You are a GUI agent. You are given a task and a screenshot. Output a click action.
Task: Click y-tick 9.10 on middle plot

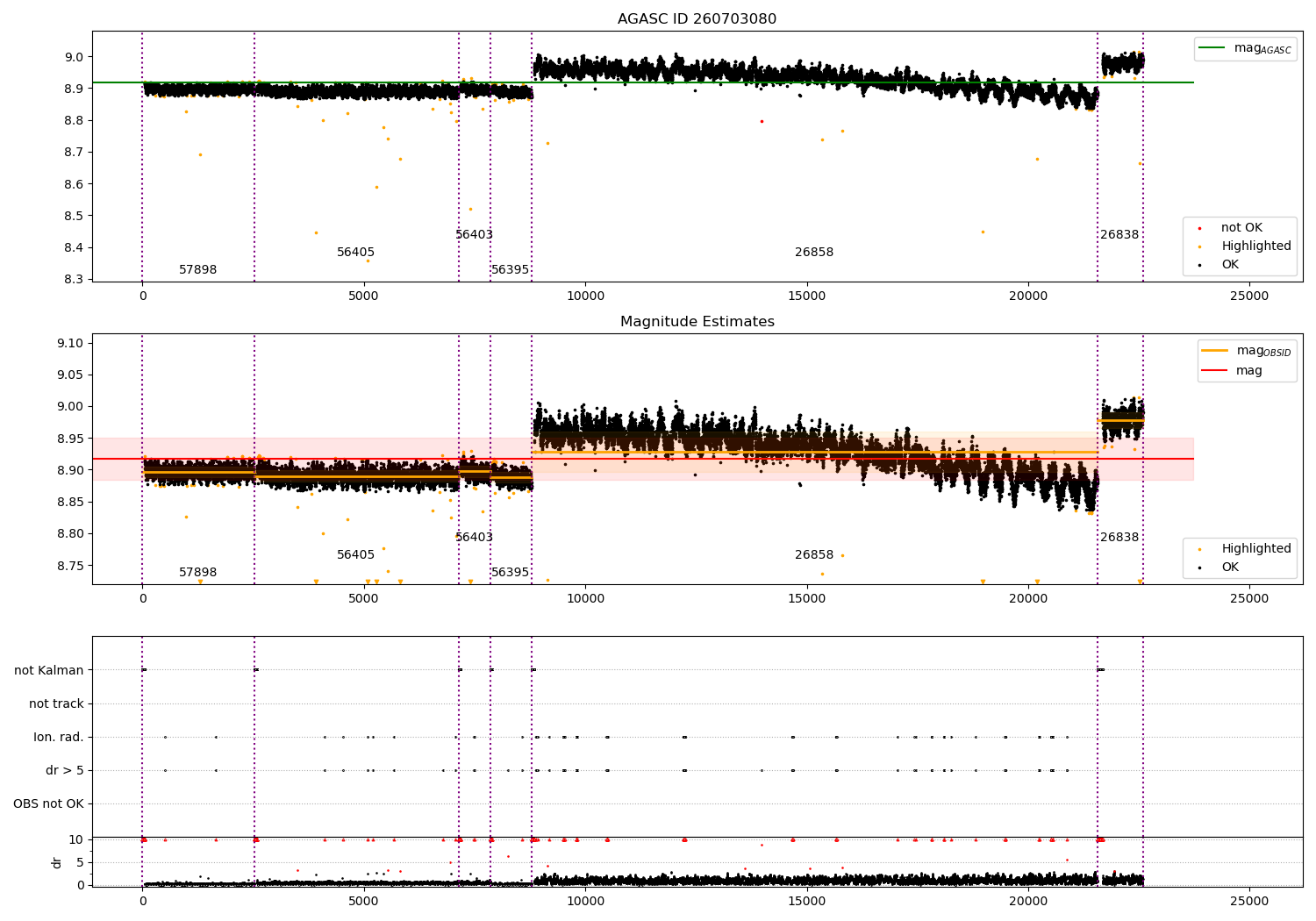[70, 343]
